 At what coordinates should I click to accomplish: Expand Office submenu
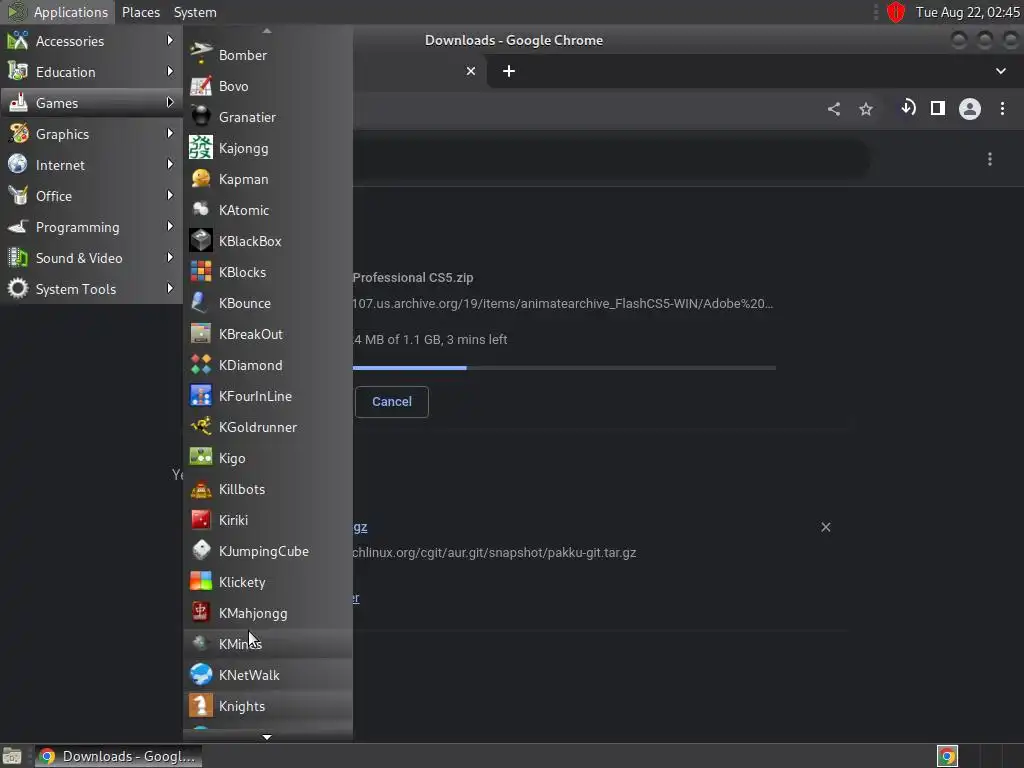tap(91, 196)
